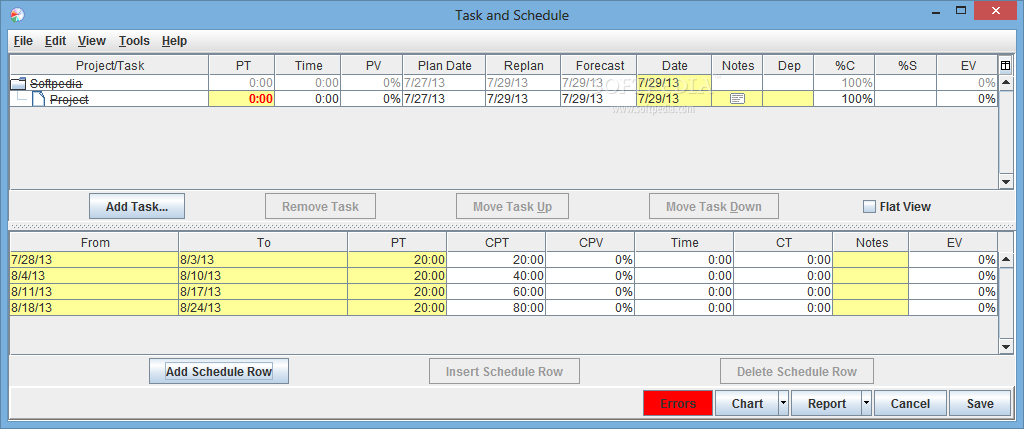Image resolution: width=1024 pixels, height=429 pixels.
Task: Click the CT column header
Action: pyautogui.click(x=784, y=243)
